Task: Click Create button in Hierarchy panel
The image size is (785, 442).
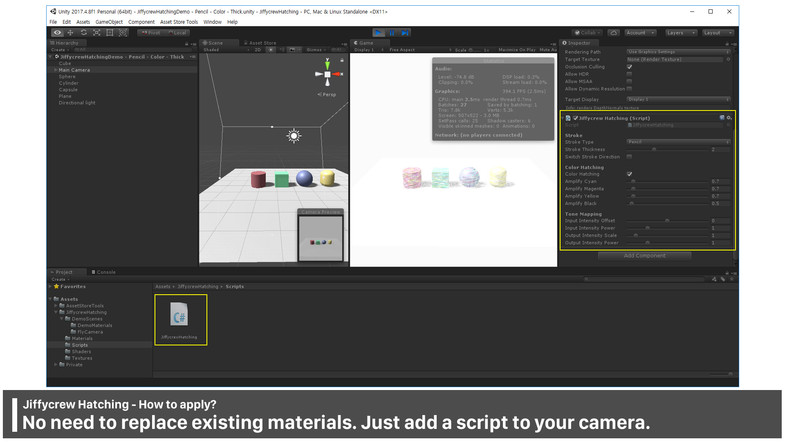Action: click(59, 50)
